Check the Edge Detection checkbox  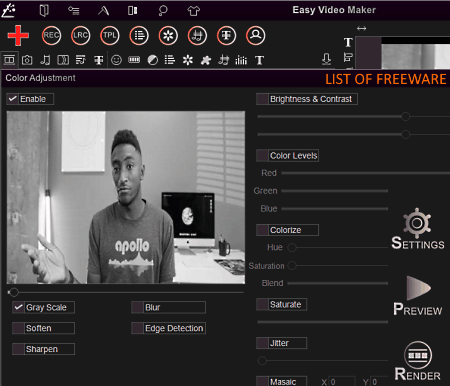click(x=137, y=328)
